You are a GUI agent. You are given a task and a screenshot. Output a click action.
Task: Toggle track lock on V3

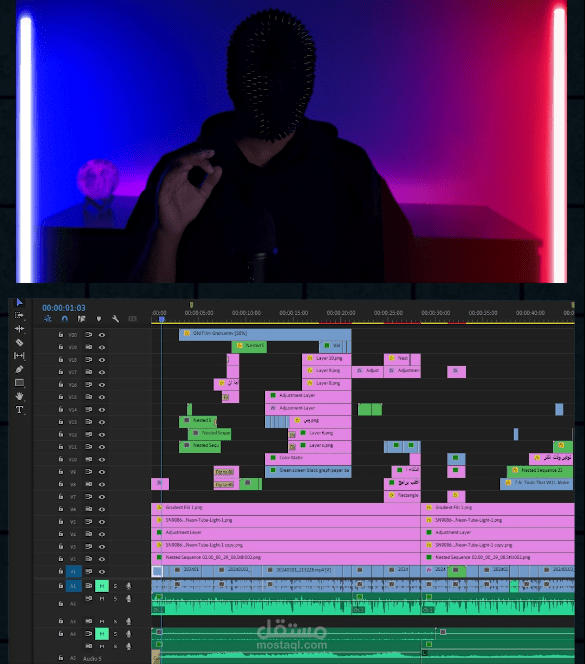click(61, 547)
